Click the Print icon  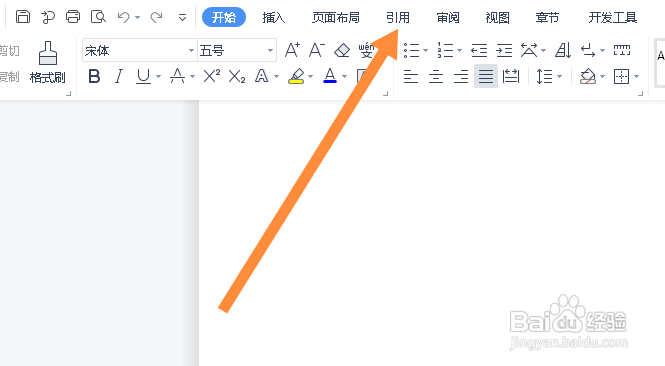tap(73, 17)
